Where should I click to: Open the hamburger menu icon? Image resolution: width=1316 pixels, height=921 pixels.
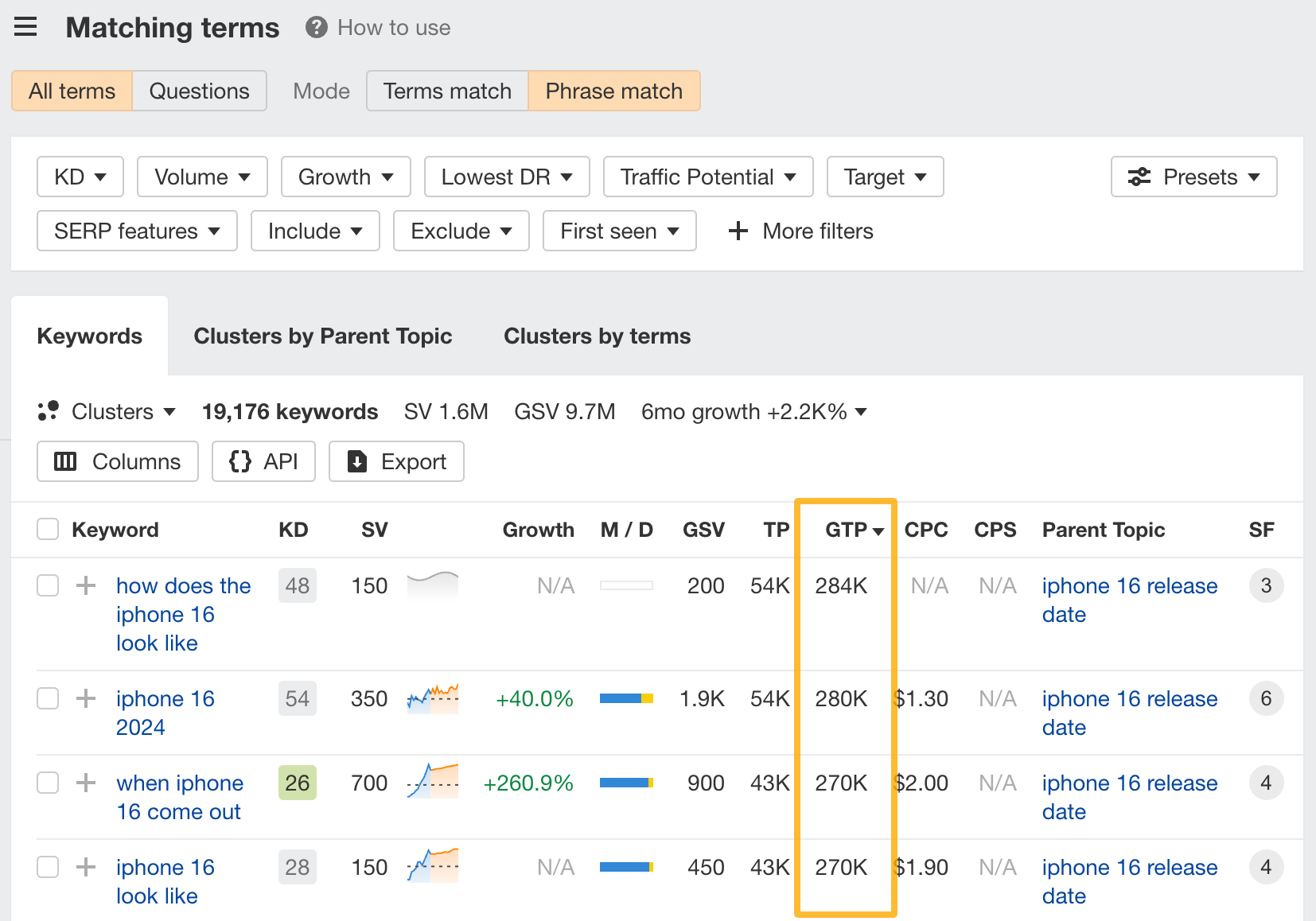click(x=25, y=27)
